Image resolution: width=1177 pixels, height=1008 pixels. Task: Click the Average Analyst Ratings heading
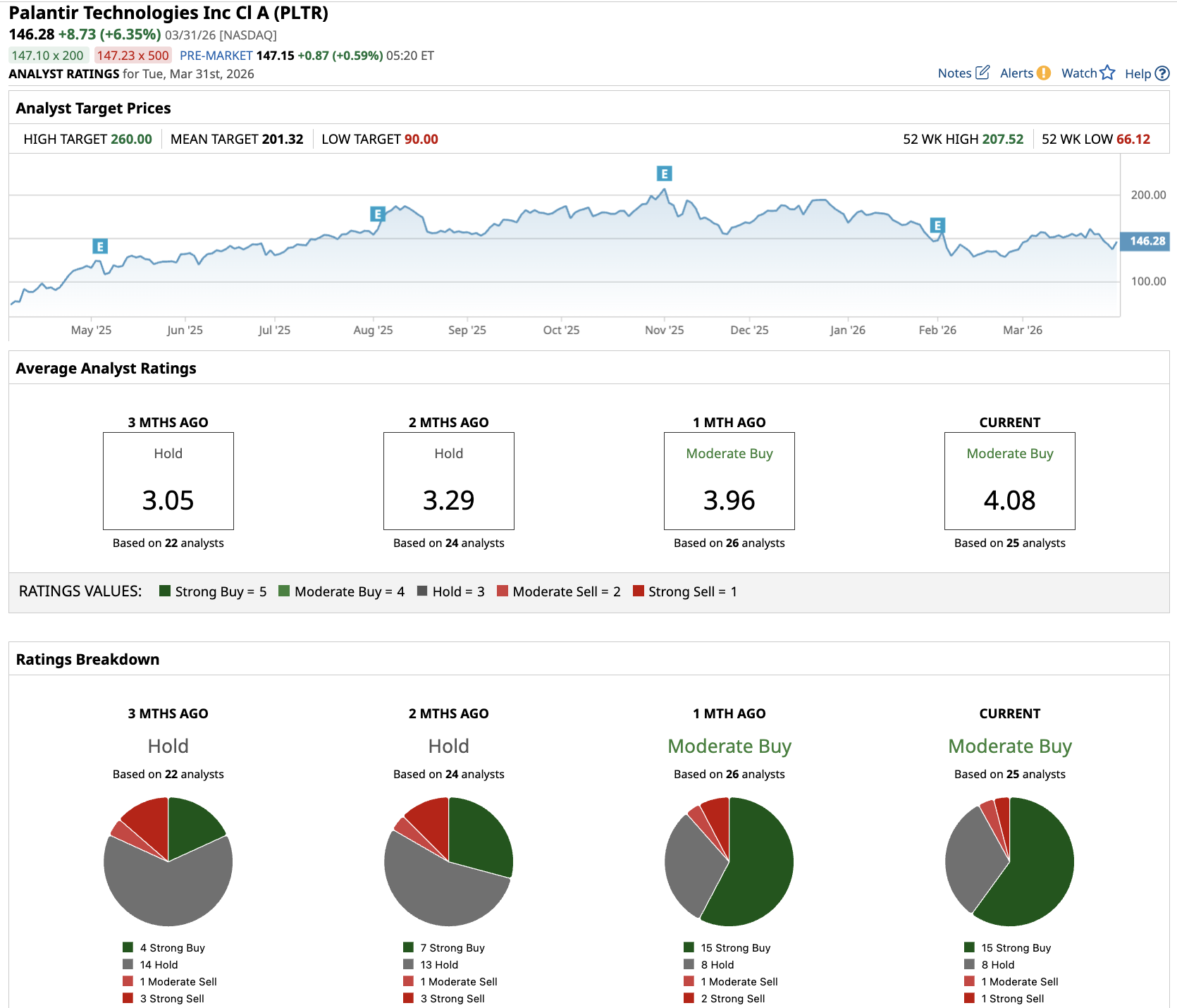[106, 369]
